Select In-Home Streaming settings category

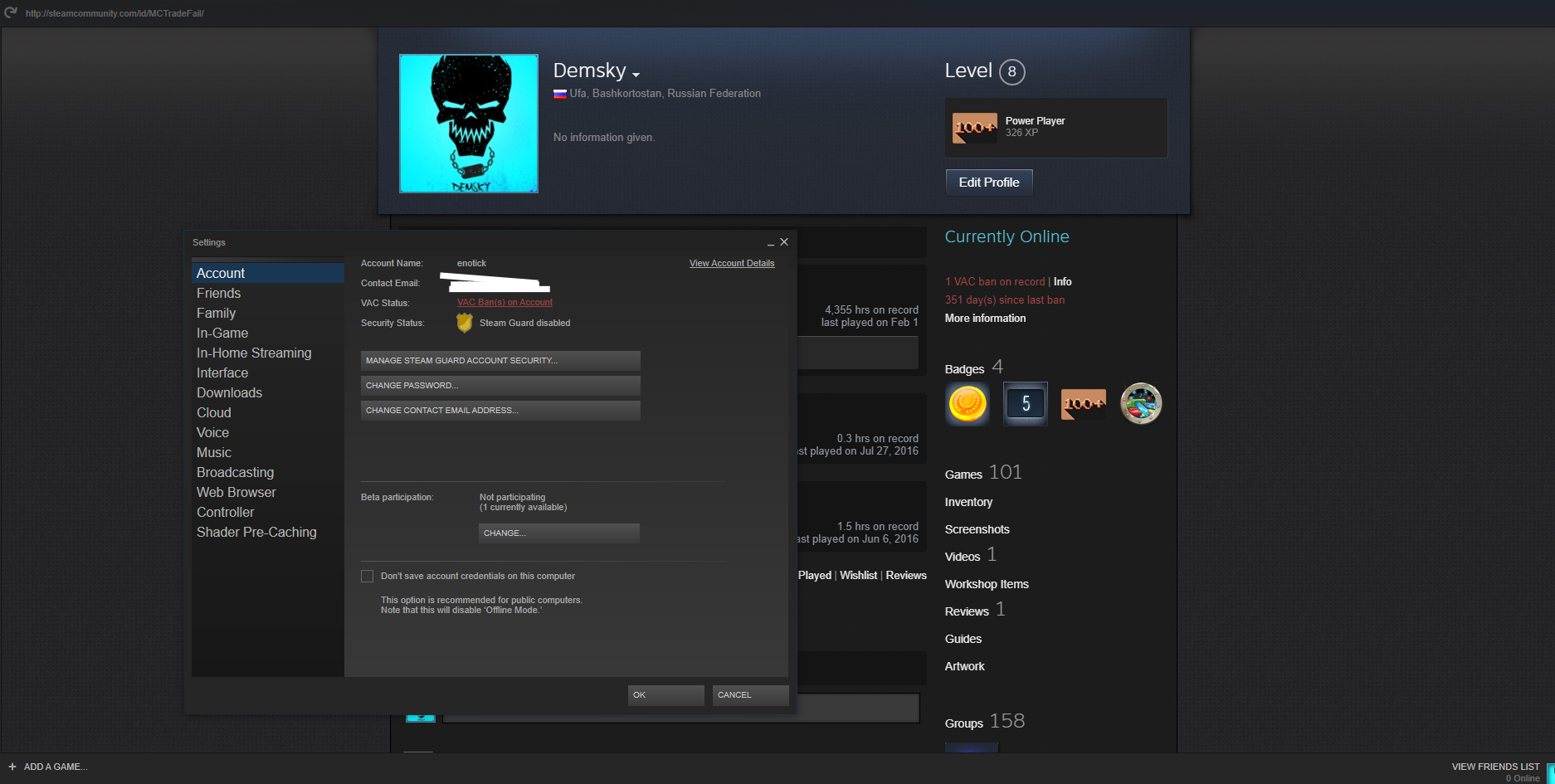tap(268, 353)
